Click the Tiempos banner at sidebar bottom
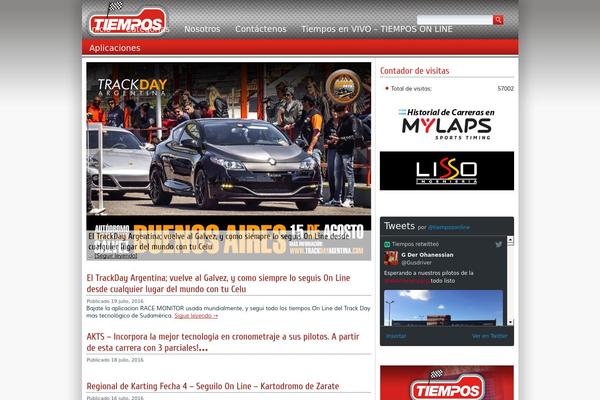The image size is (600, 400). pyautogui.click(x=447, y=383)
